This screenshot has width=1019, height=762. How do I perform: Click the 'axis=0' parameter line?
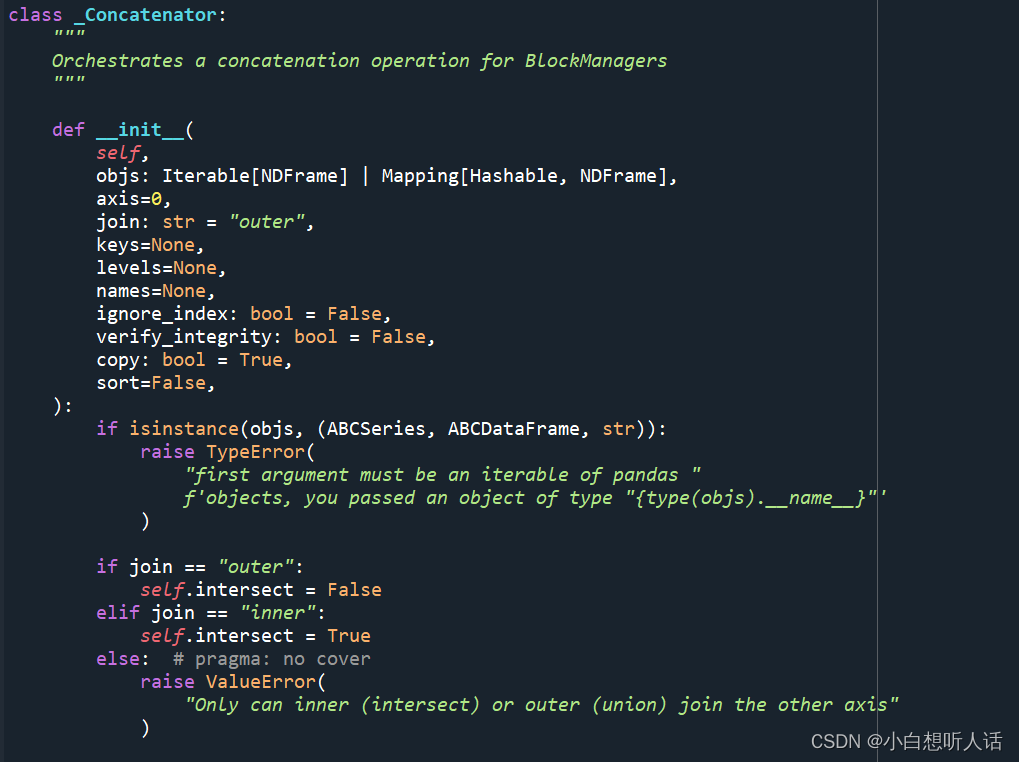[133, 199]
